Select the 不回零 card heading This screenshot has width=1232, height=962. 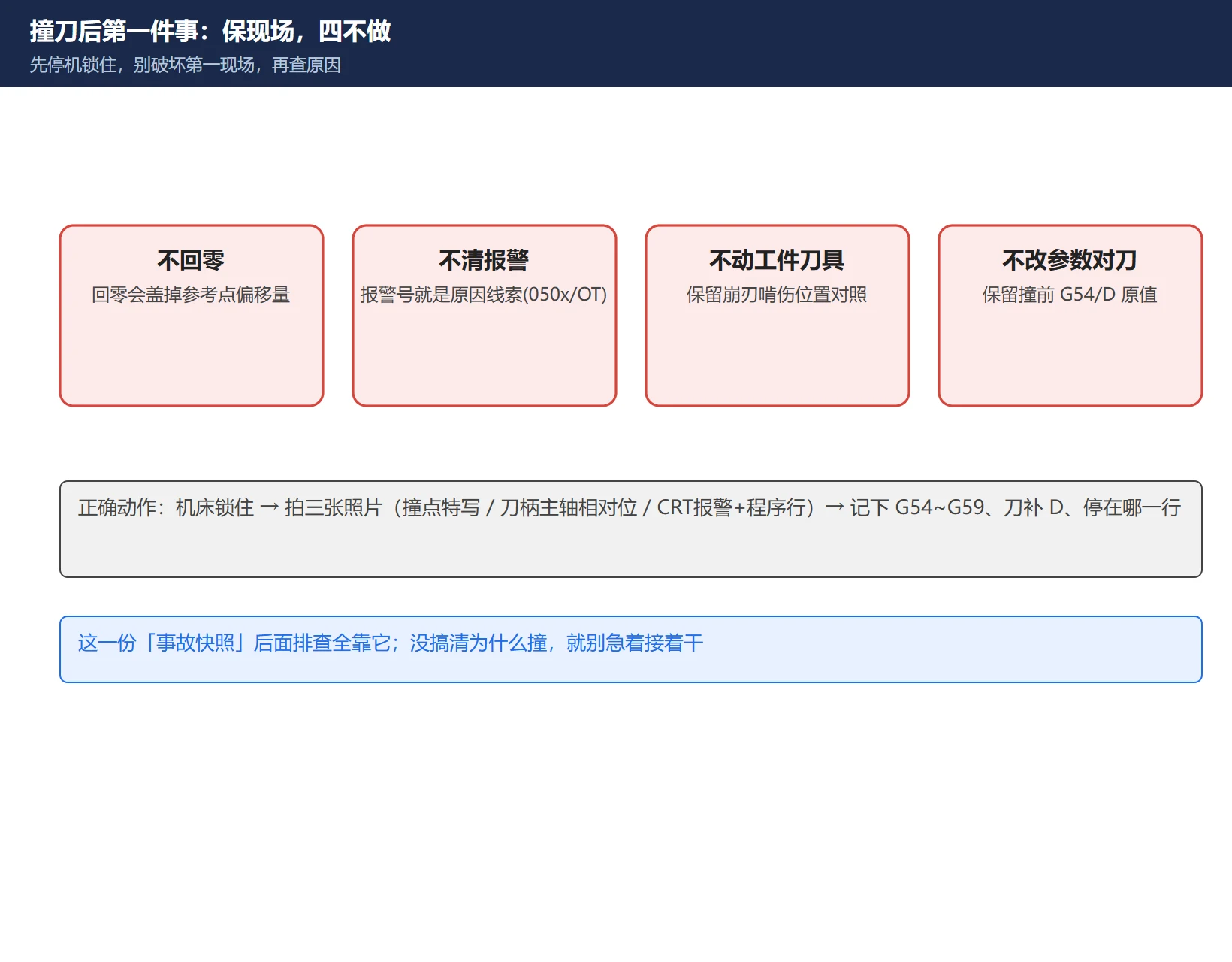coord(191,260)
